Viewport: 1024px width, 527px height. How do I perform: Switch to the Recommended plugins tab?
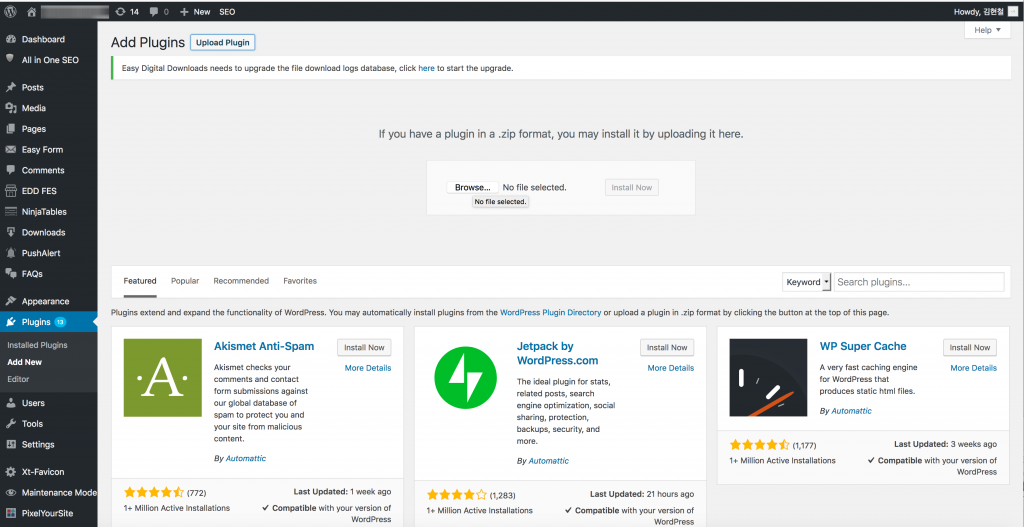click(x=241, y=281)
